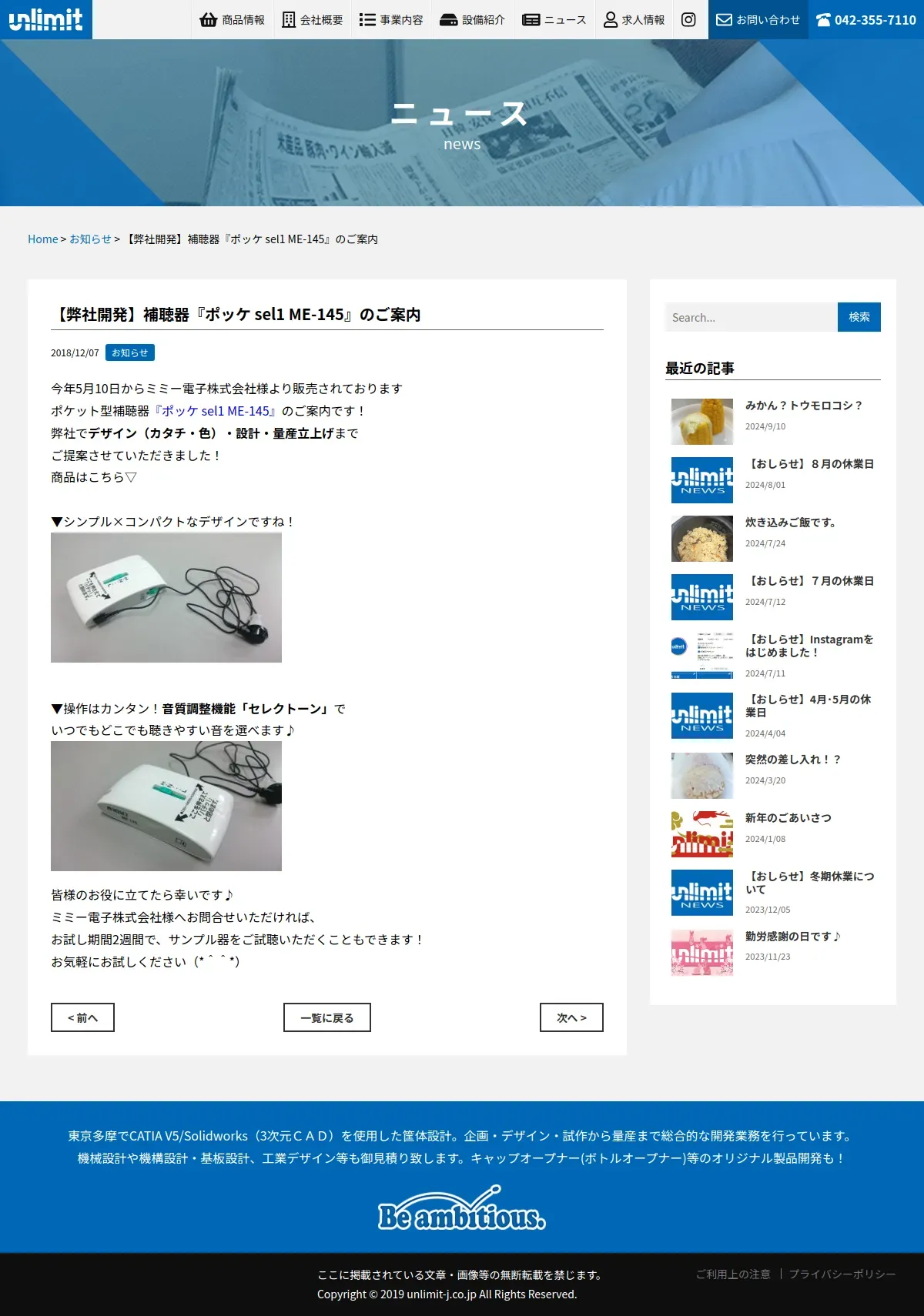Open the Instagramをはじめました article

809,646
